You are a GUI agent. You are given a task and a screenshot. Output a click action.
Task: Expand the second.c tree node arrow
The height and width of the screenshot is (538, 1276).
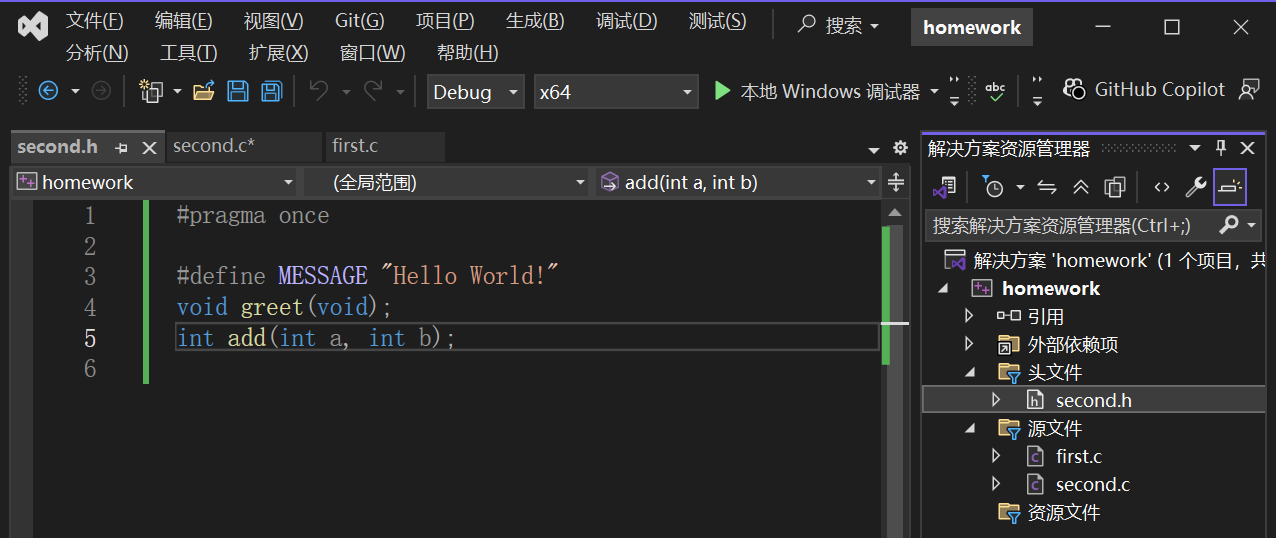point(995,484)
